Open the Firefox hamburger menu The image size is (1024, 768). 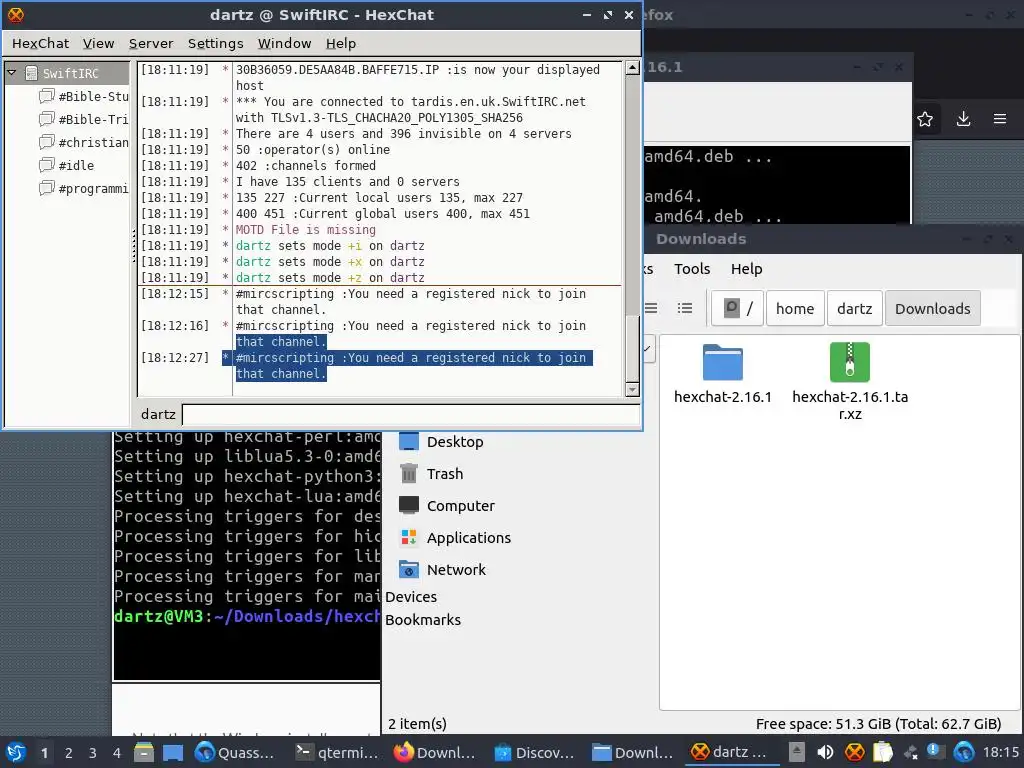pyautogui.click(x=1000, y=120)
